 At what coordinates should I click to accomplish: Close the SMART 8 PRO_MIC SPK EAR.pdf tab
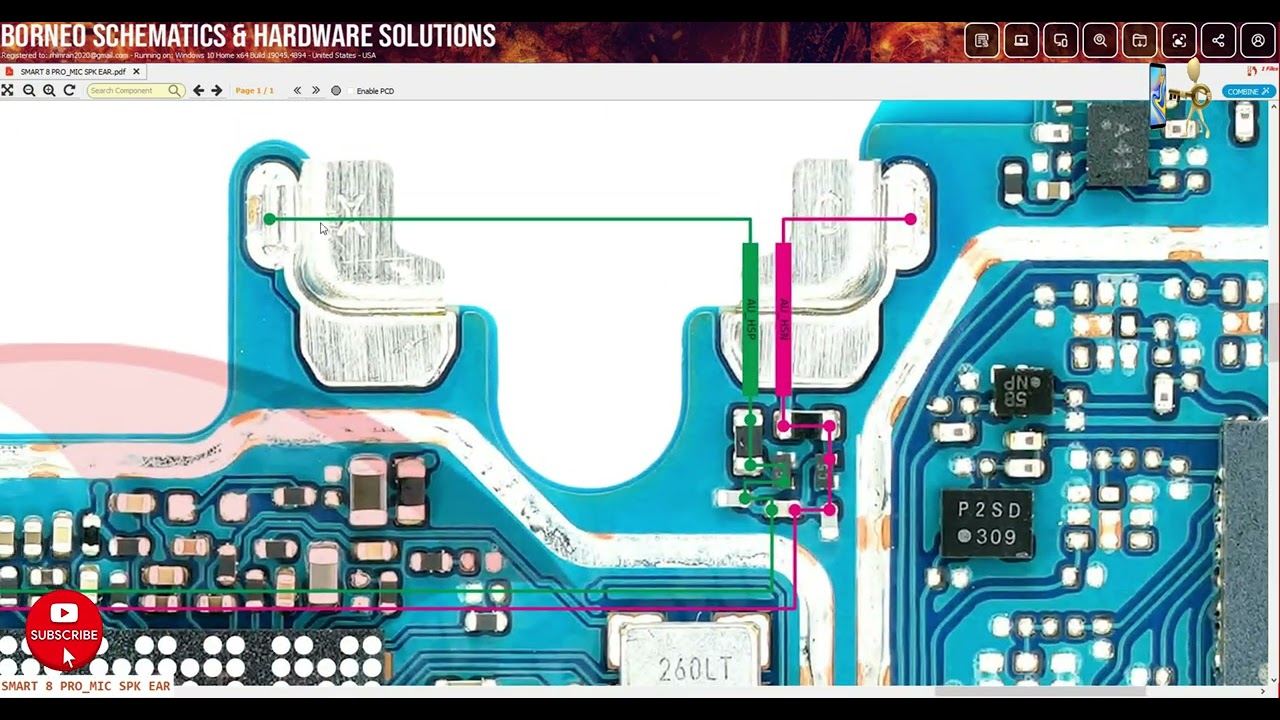tap(136, 72)
